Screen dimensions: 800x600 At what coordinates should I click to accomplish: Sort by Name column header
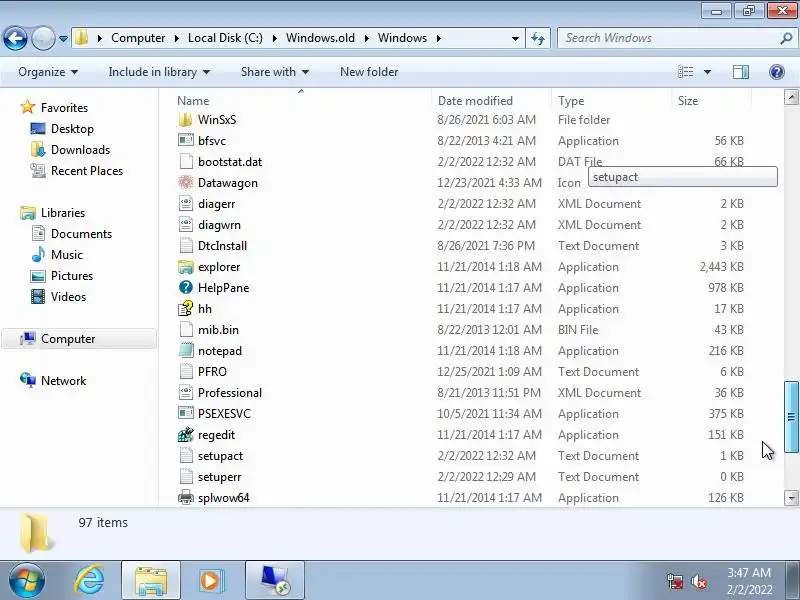[193, 101]
